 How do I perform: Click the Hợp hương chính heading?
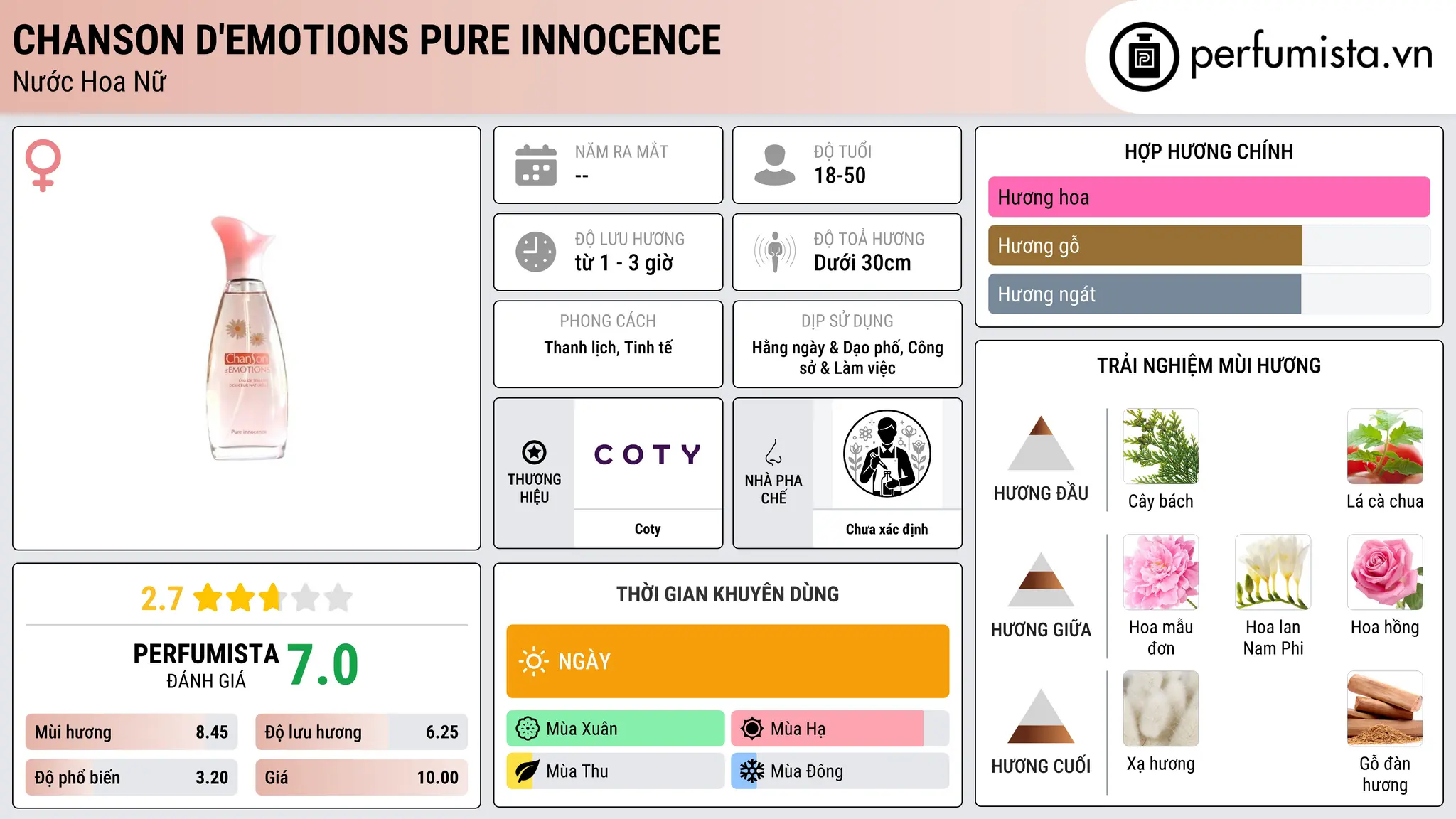[1209, 151]
